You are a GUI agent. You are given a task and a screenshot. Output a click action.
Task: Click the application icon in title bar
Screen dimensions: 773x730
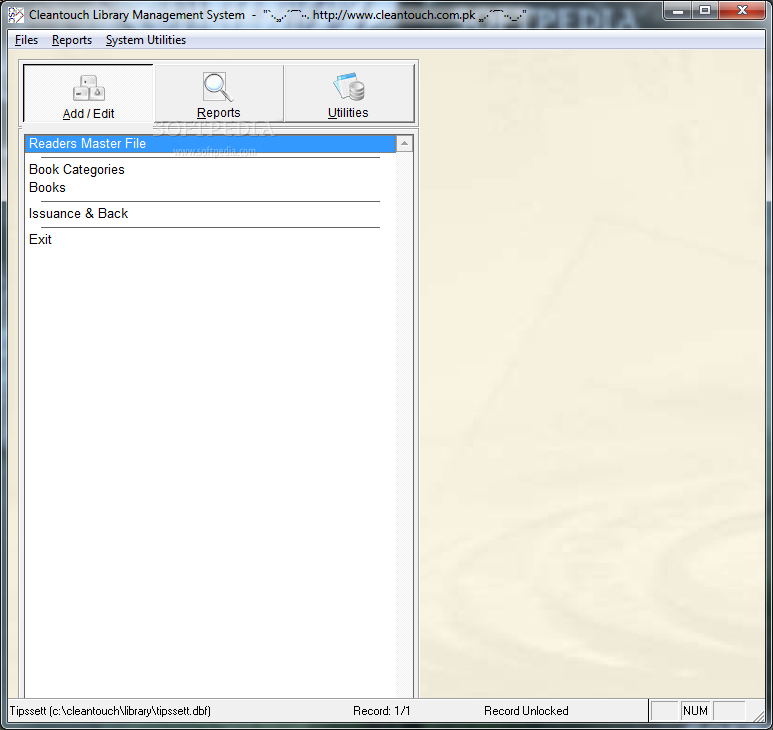pos(16,15)
